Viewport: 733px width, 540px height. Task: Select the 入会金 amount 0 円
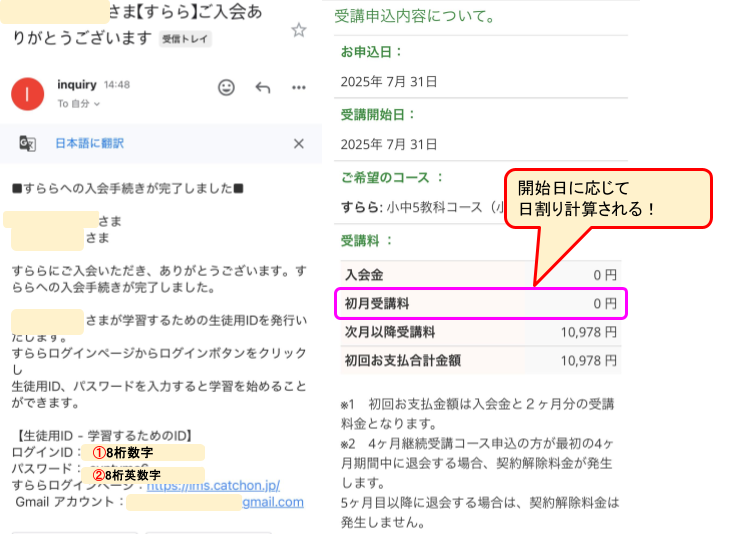point(605,275)
